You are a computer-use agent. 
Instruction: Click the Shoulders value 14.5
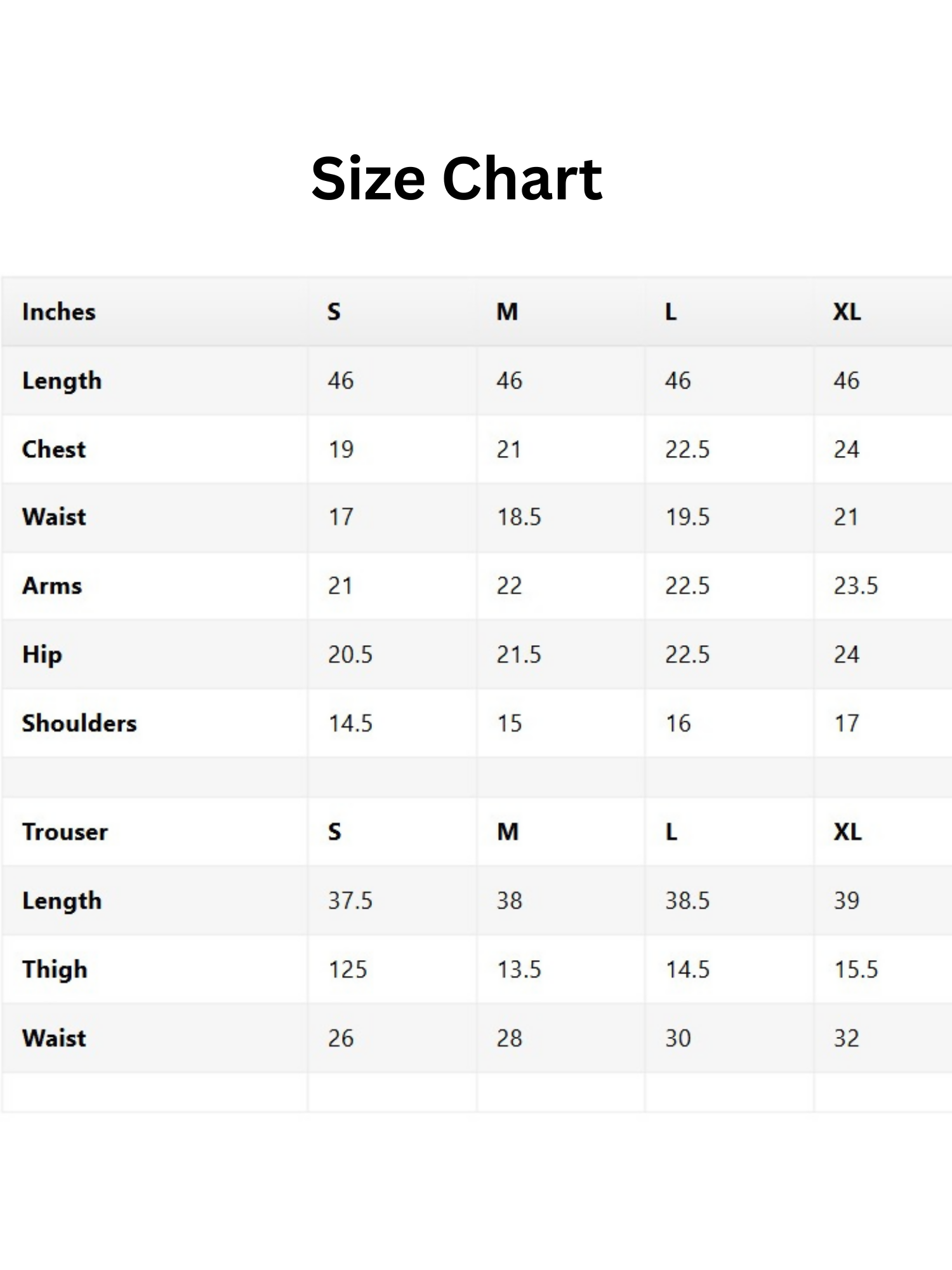pyautogui.click(x=350, y=723)
